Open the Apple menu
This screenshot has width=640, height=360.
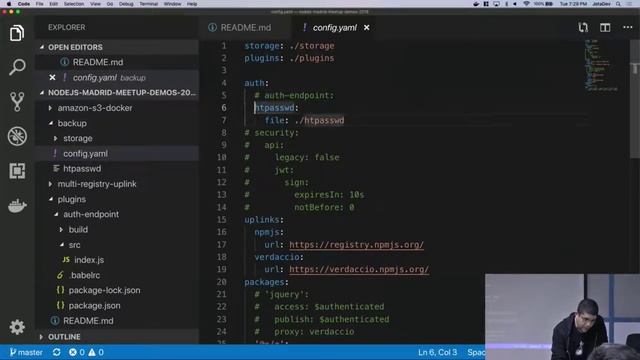tap(8, 4)
